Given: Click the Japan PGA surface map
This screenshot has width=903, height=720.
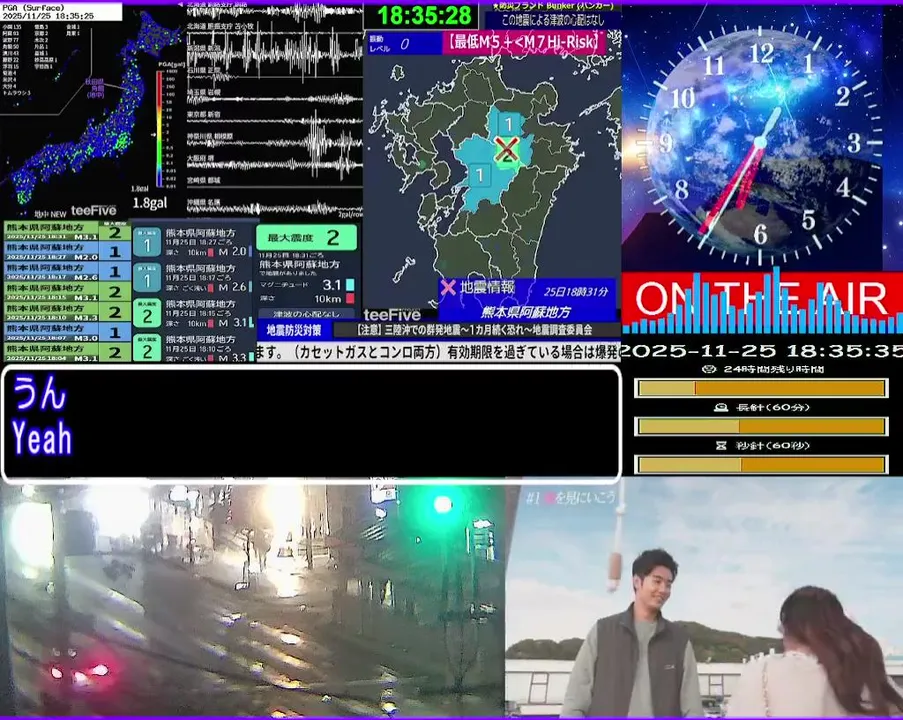Looking at the screenshot, I should [x=92, y=109].
